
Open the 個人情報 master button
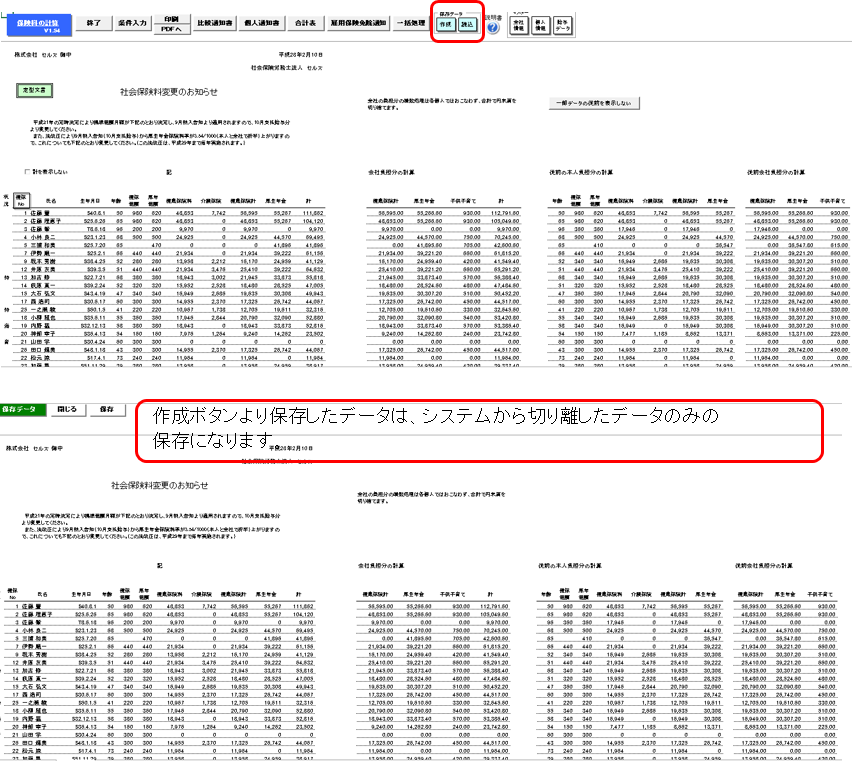tap(541, 25)
